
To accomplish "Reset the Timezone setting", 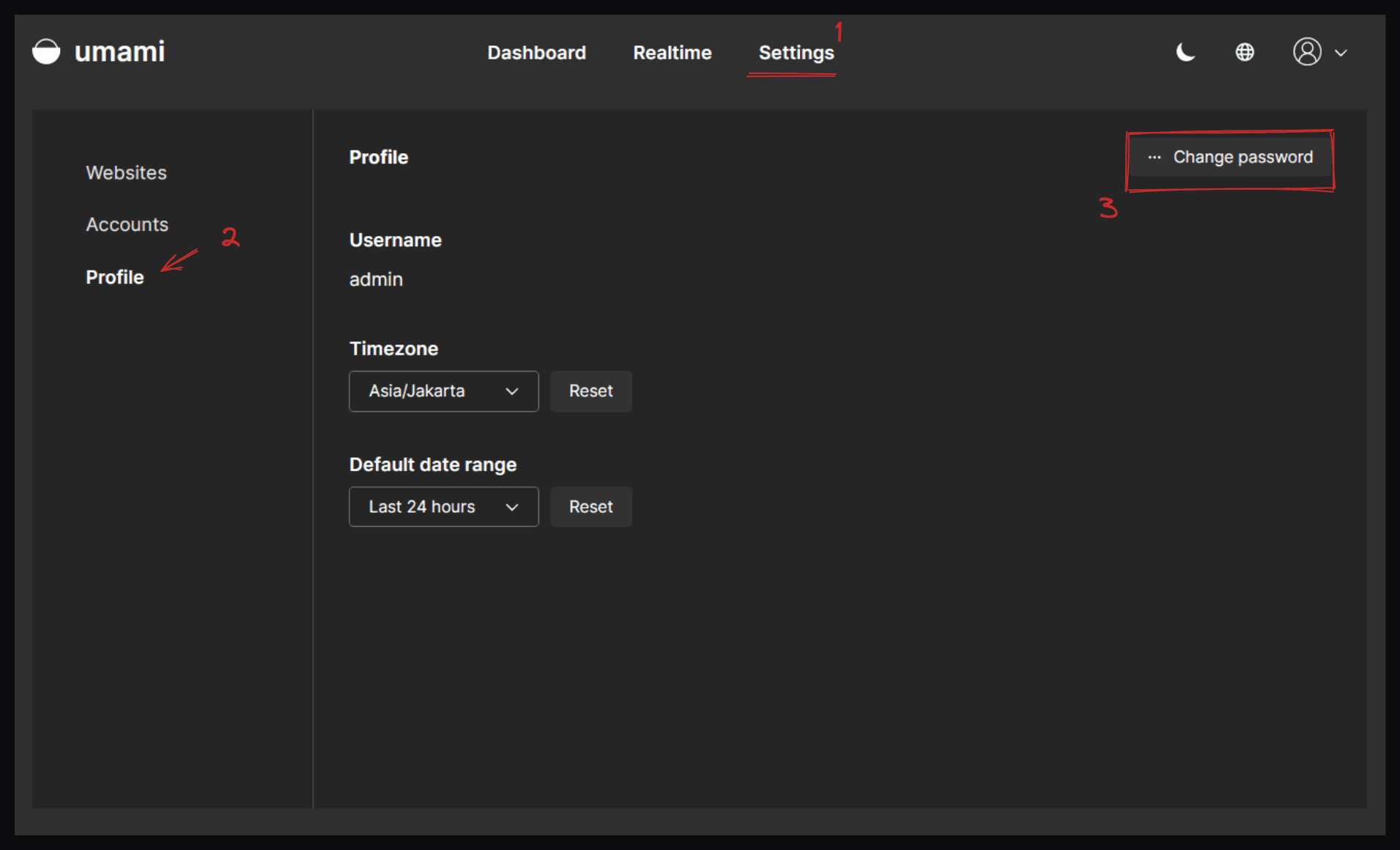I will (x=590, y=391).
